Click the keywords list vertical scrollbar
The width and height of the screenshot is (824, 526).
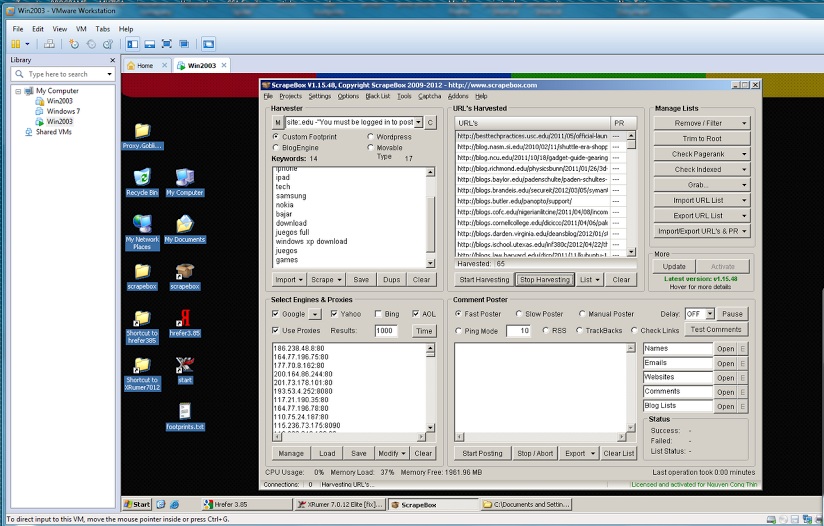(x=430, y=218)
